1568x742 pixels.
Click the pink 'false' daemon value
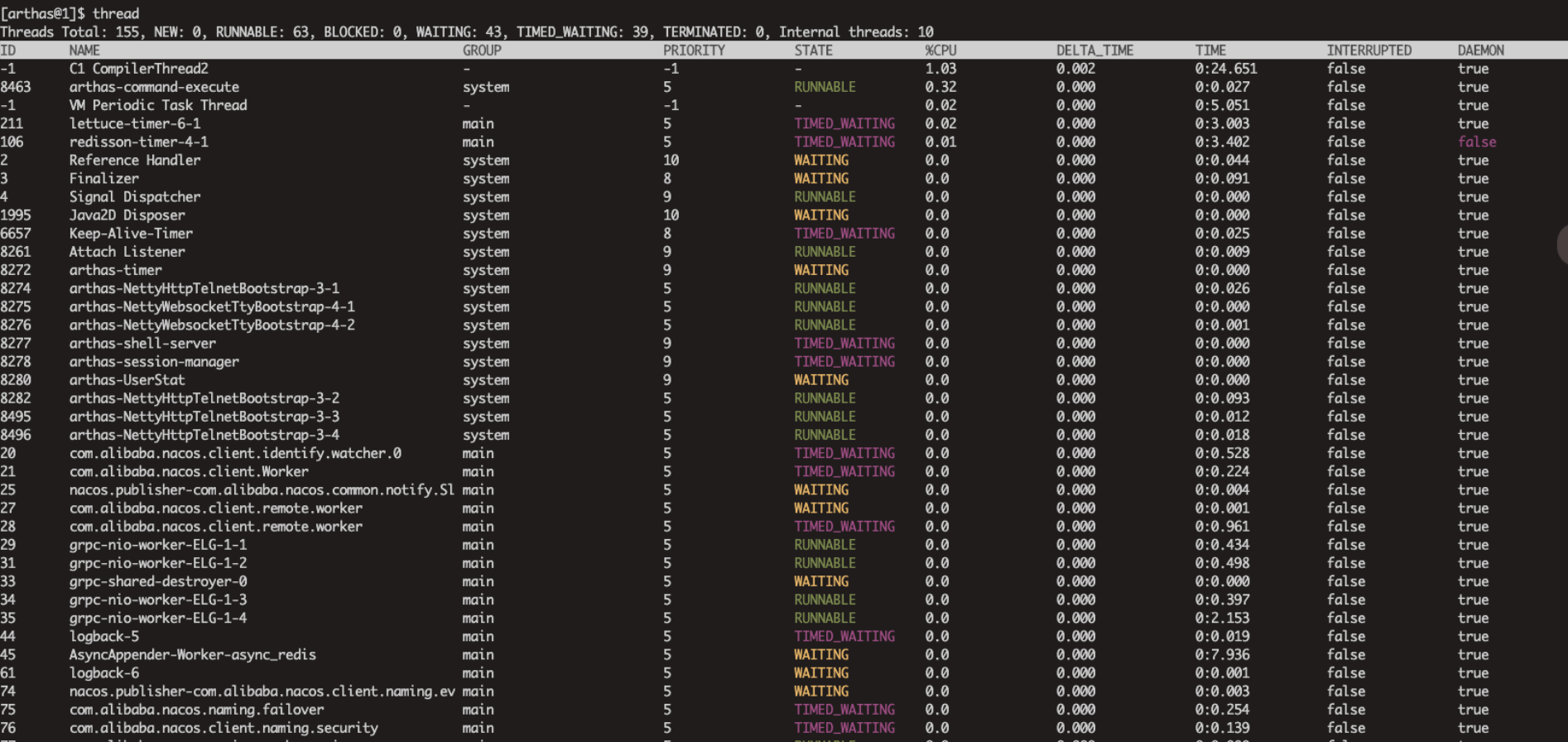tap(1477, 142)
